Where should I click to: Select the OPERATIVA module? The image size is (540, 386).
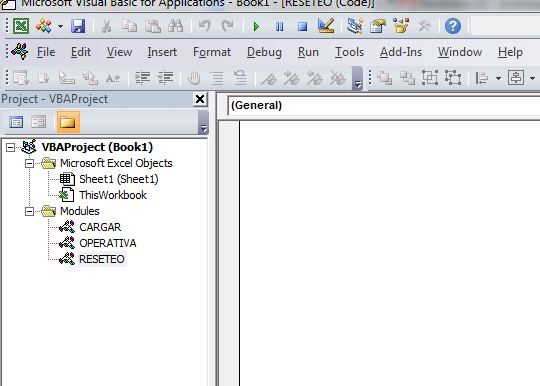point(107,243)
